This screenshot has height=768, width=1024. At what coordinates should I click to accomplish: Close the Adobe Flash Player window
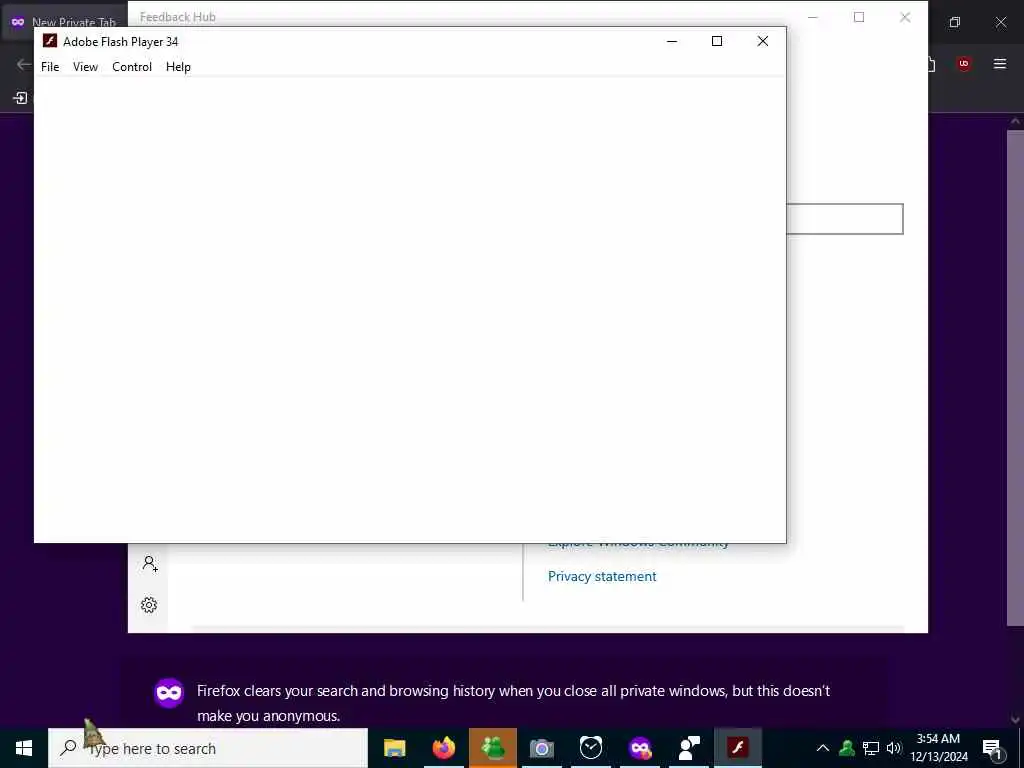[762, 41]
